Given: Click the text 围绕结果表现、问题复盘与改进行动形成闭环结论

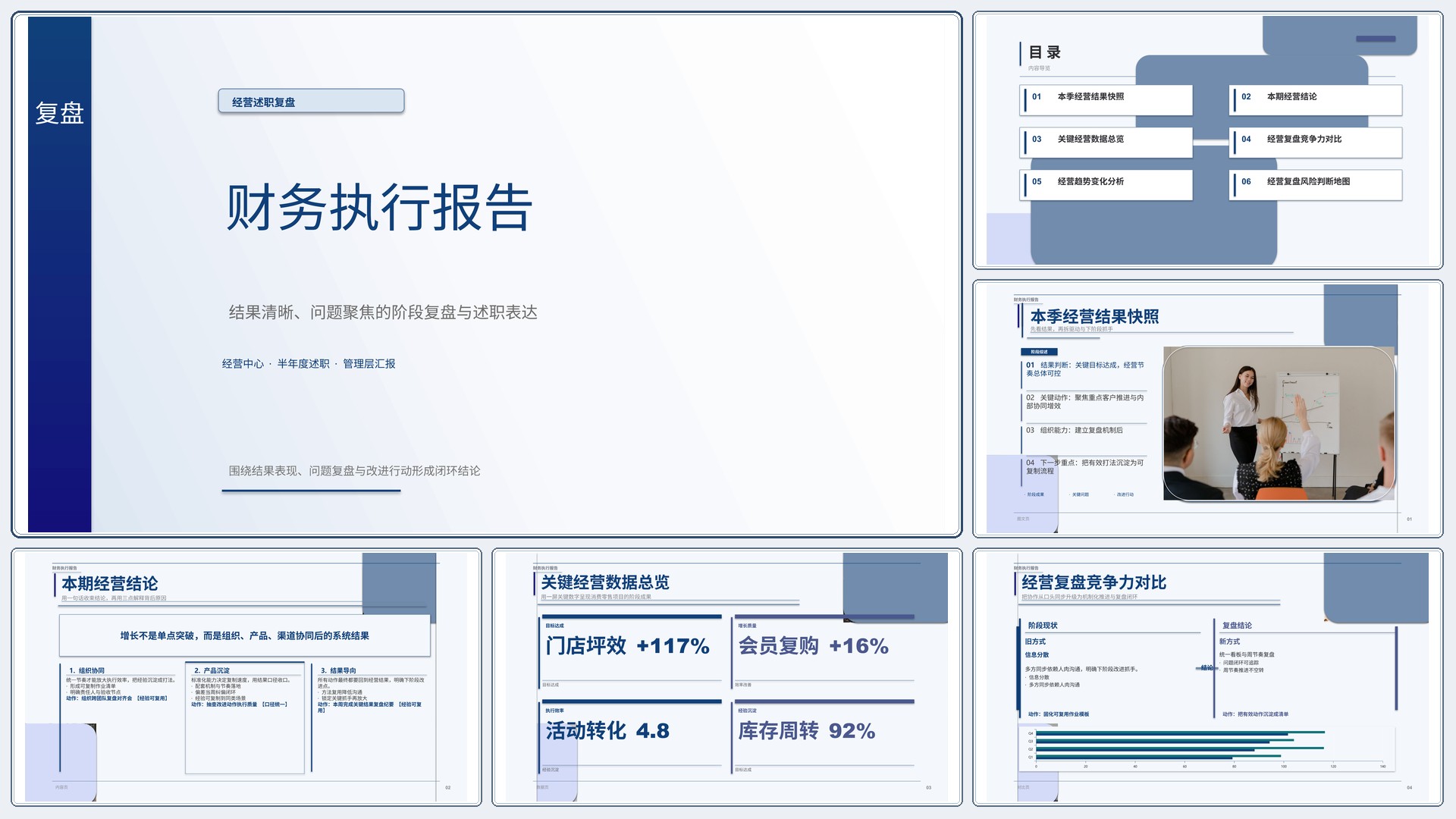Looking at the screenshot, I should 354,471.
